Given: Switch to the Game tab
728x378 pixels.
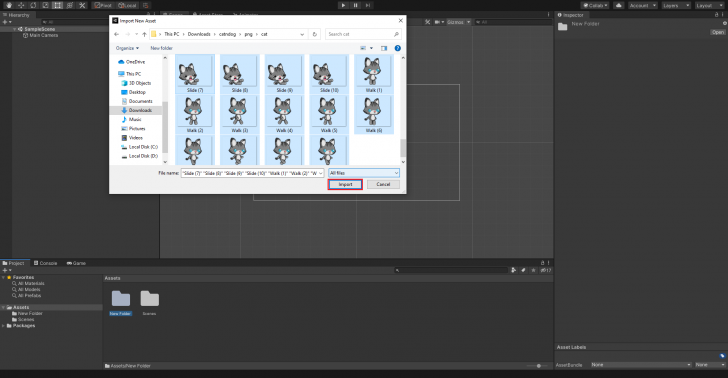Looking at the screenshot, I should [76, 263].
